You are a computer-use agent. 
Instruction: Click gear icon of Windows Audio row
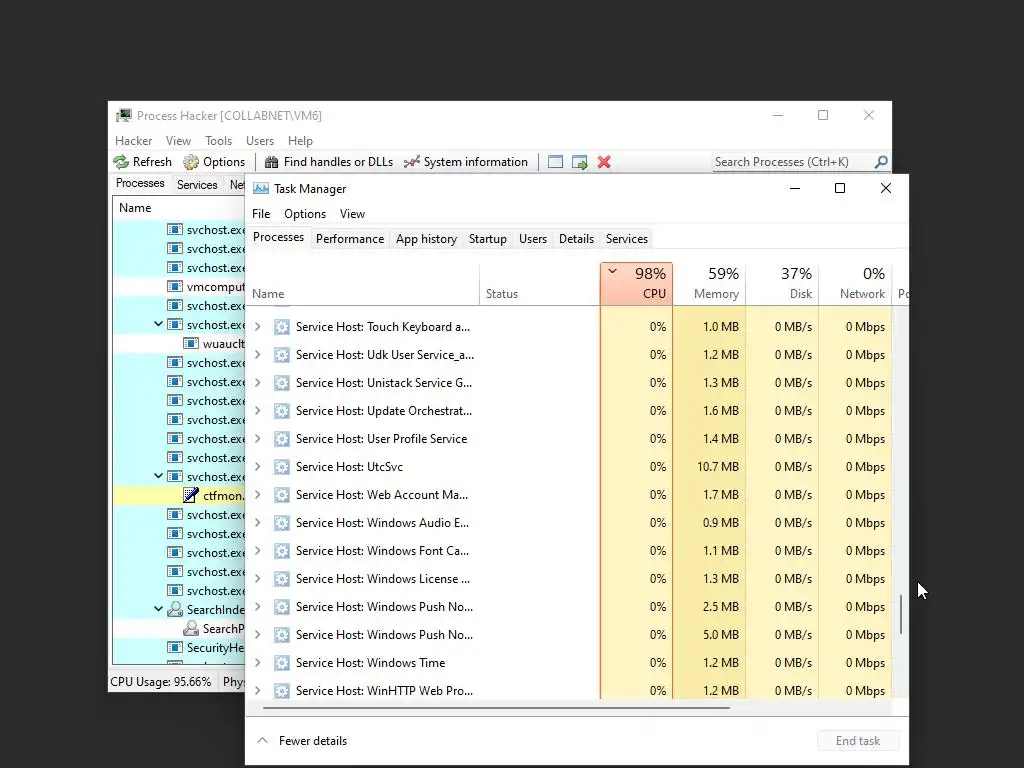[281, 523]
